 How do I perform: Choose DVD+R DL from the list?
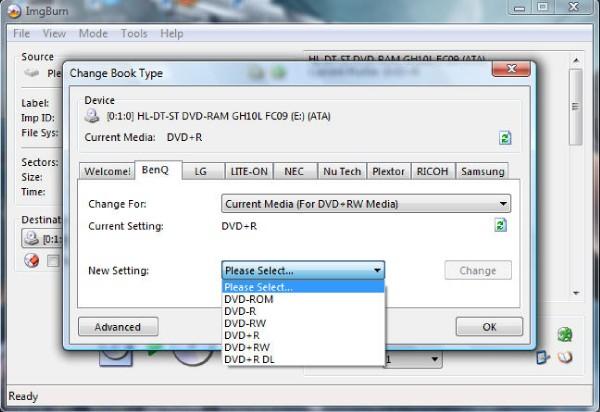coord(303,360)
